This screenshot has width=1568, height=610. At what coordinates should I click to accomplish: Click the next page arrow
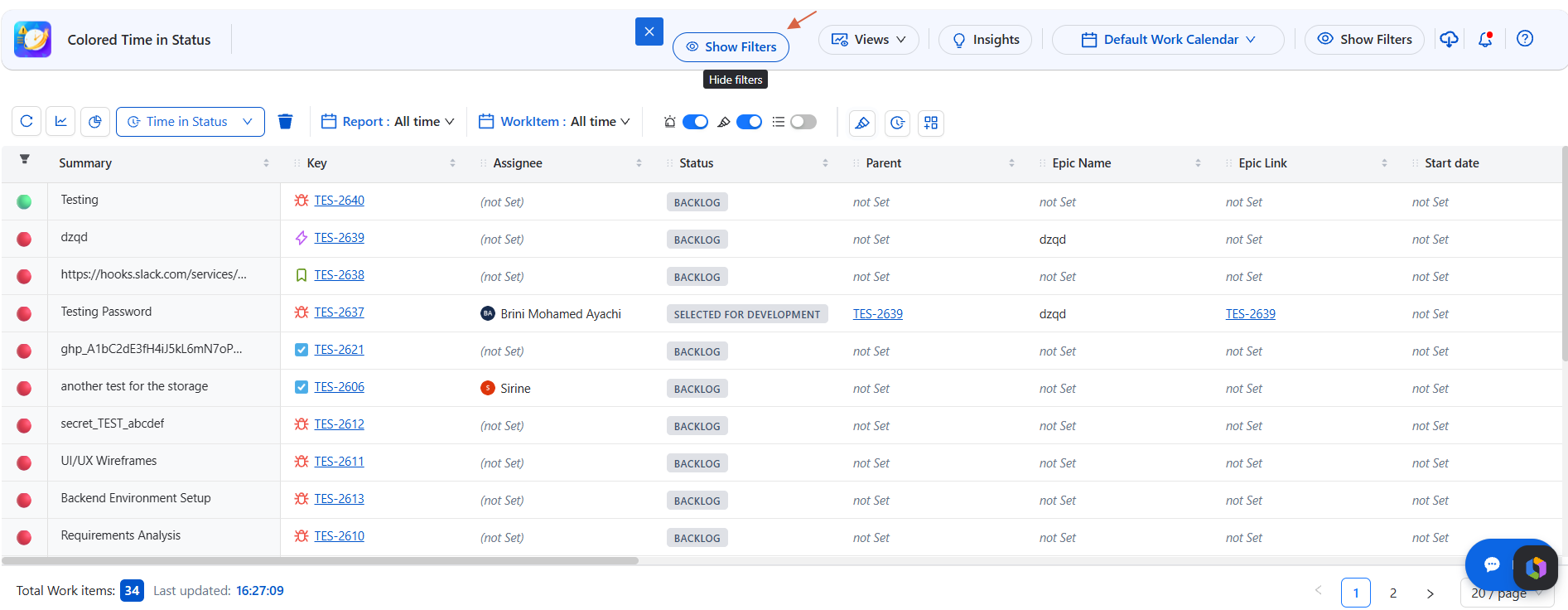click(1430, 593)
